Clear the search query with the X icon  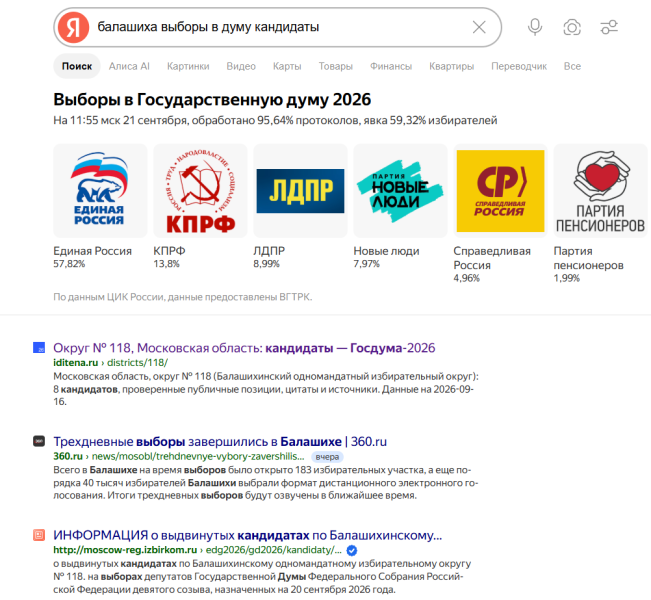[x=479, y=27]
